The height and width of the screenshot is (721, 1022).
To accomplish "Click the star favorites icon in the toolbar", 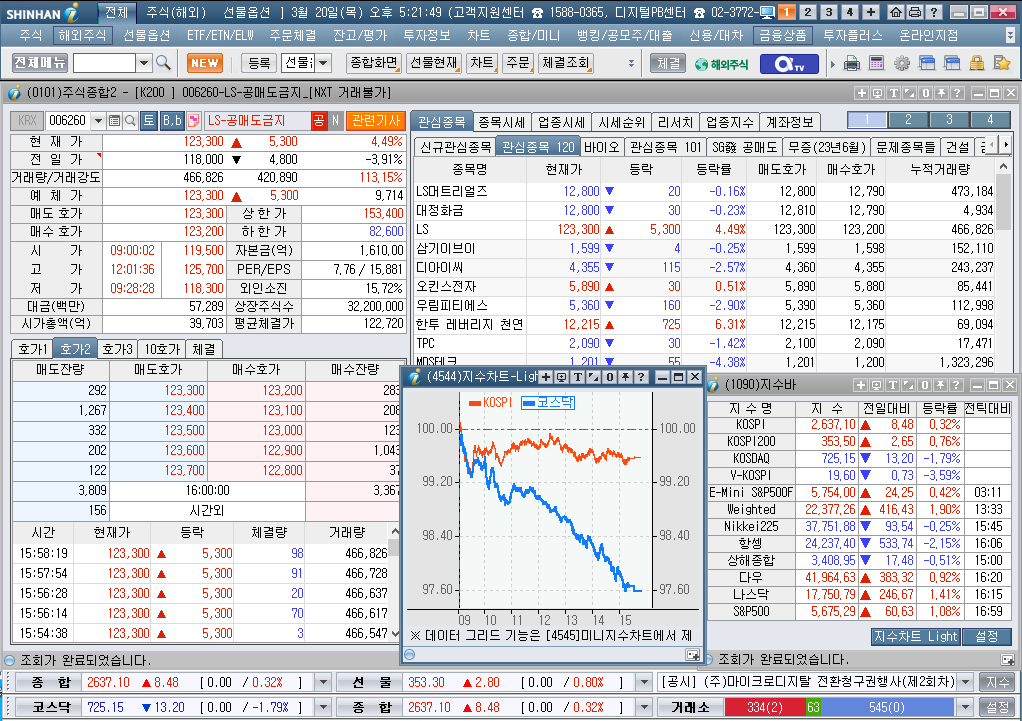I will coord(1001,63).
